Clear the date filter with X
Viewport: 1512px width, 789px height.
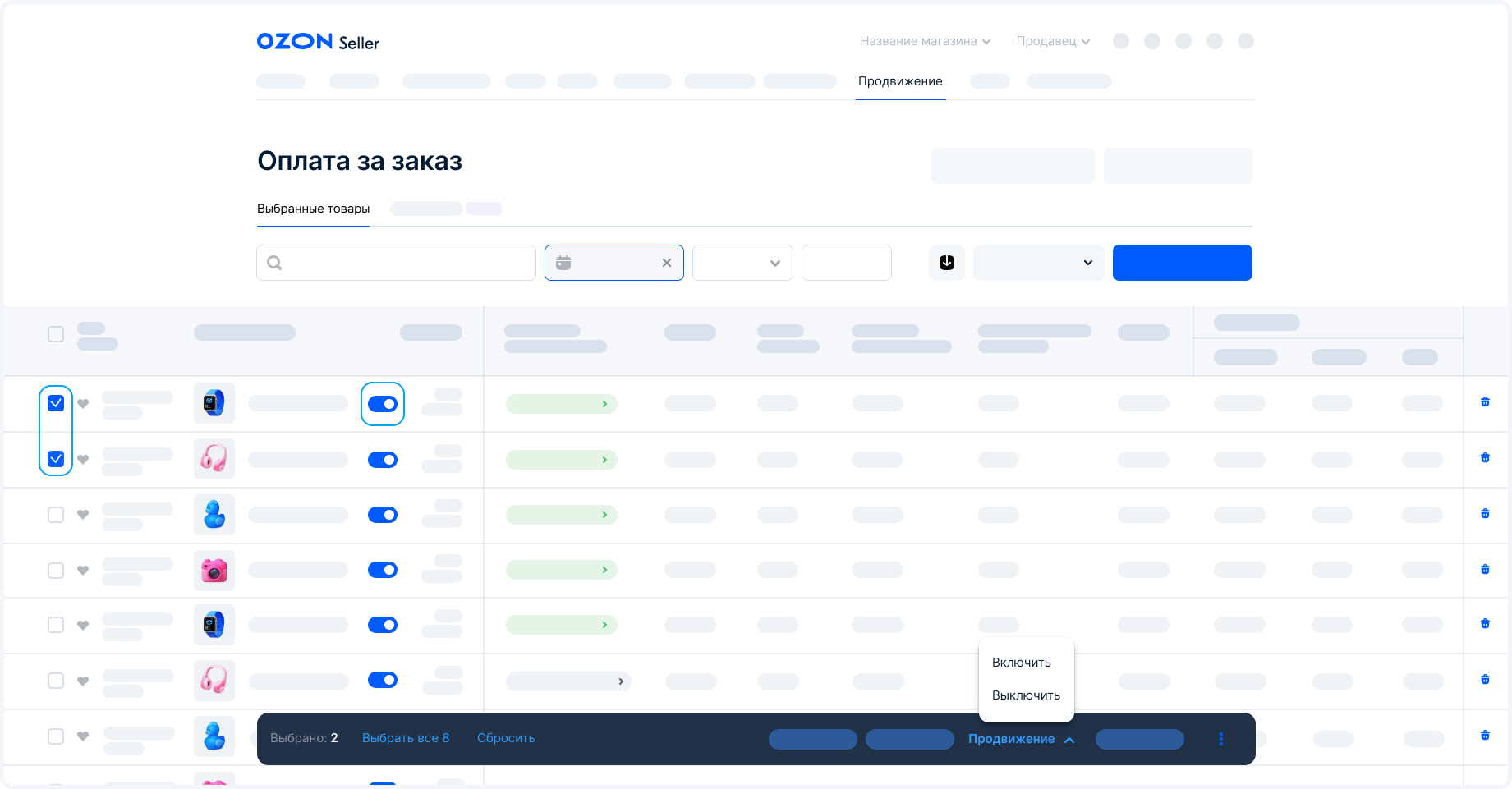(x=667, y=263)
